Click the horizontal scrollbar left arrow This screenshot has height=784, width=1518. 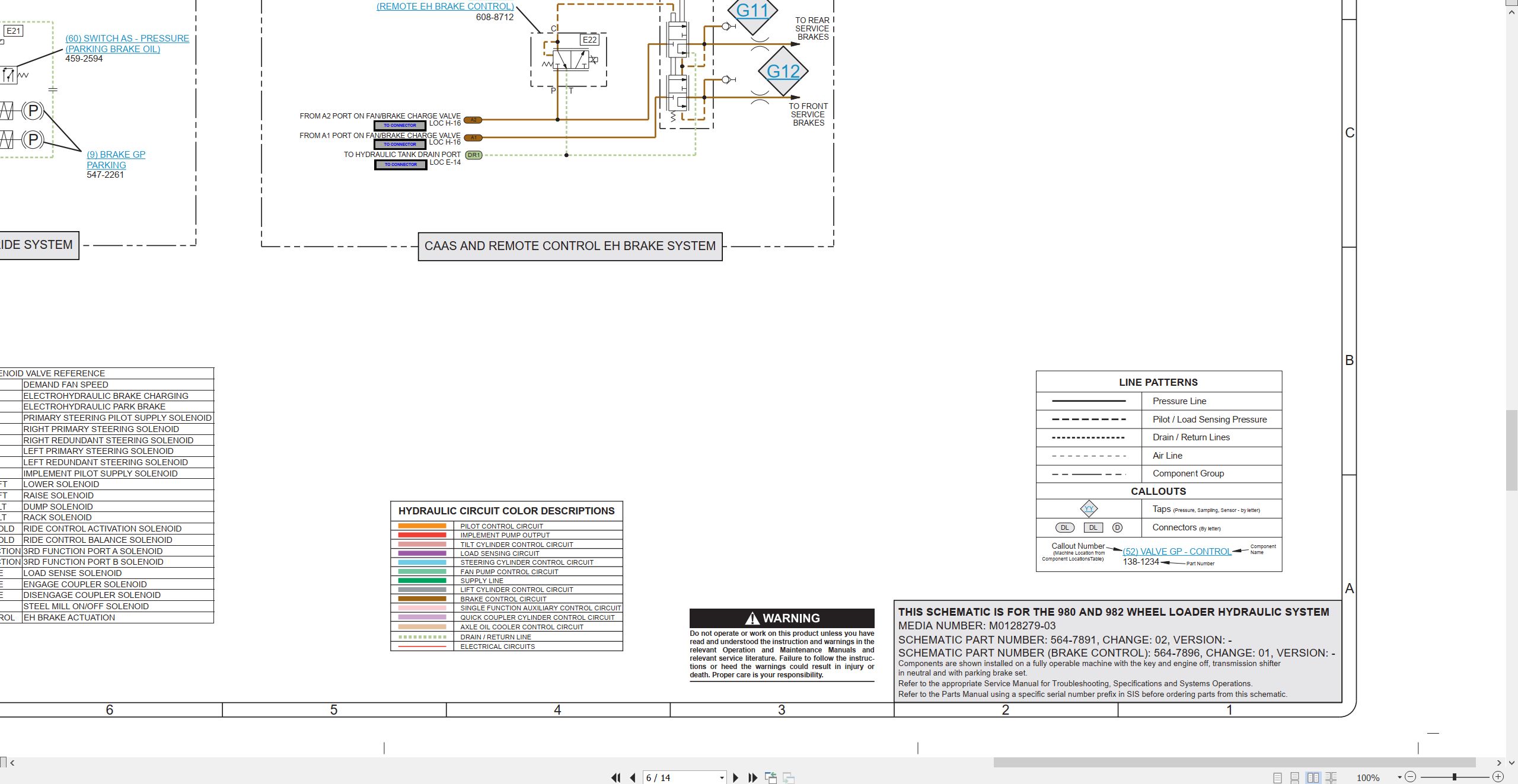pyautogui.click(x=12, y=763)
